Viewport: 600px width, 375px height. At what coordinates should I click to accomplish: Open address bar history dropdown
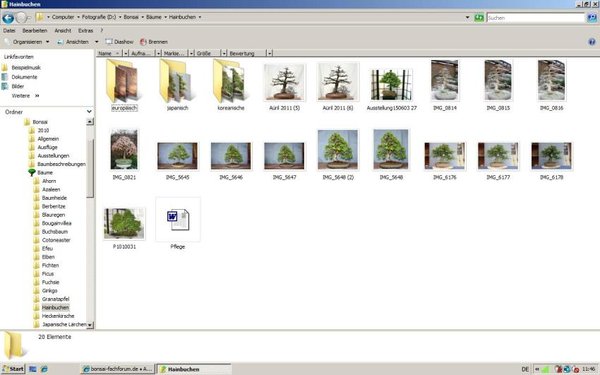coord(467,18)
